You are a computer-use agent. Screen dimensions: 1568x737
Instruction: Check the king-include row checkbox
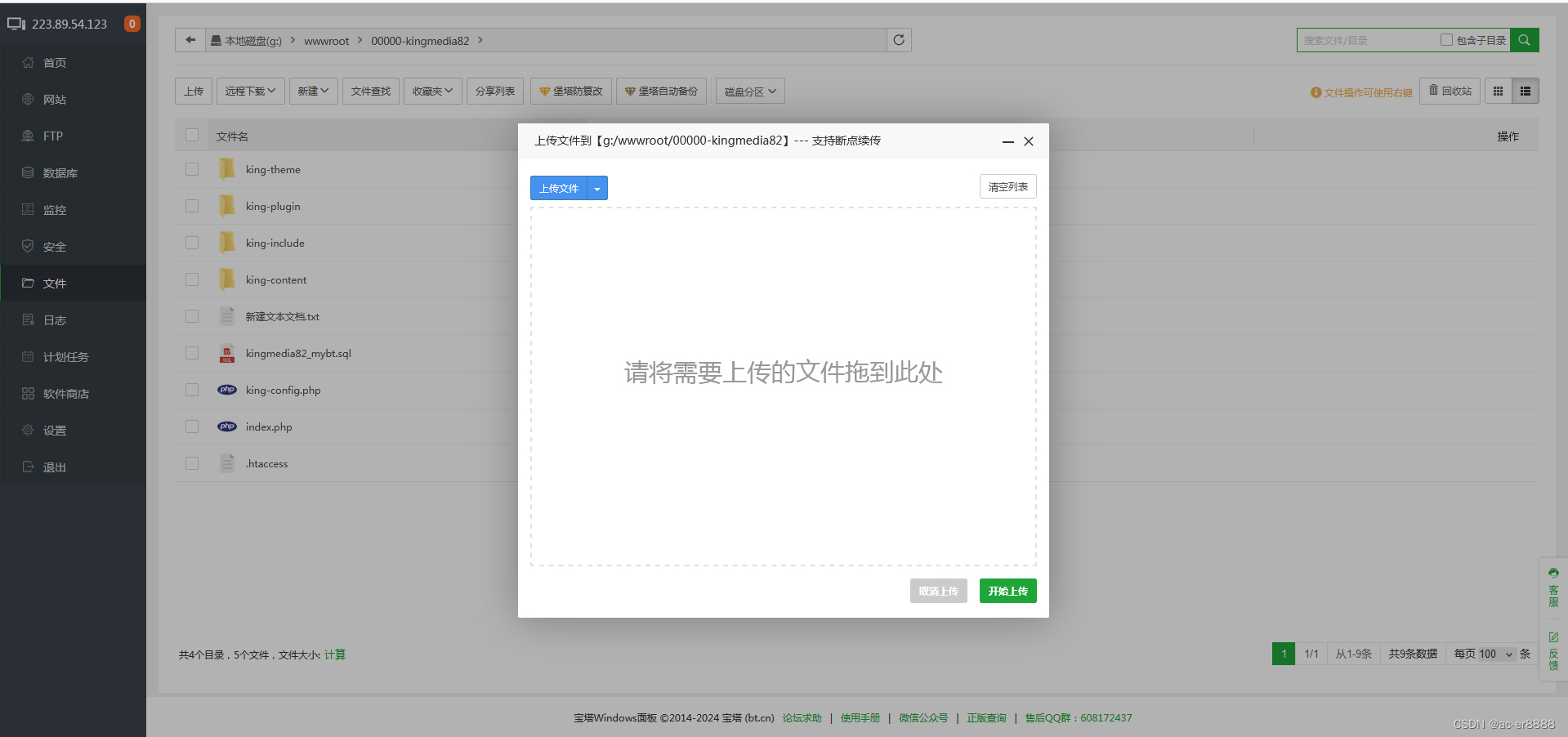[x=192, y=243]
